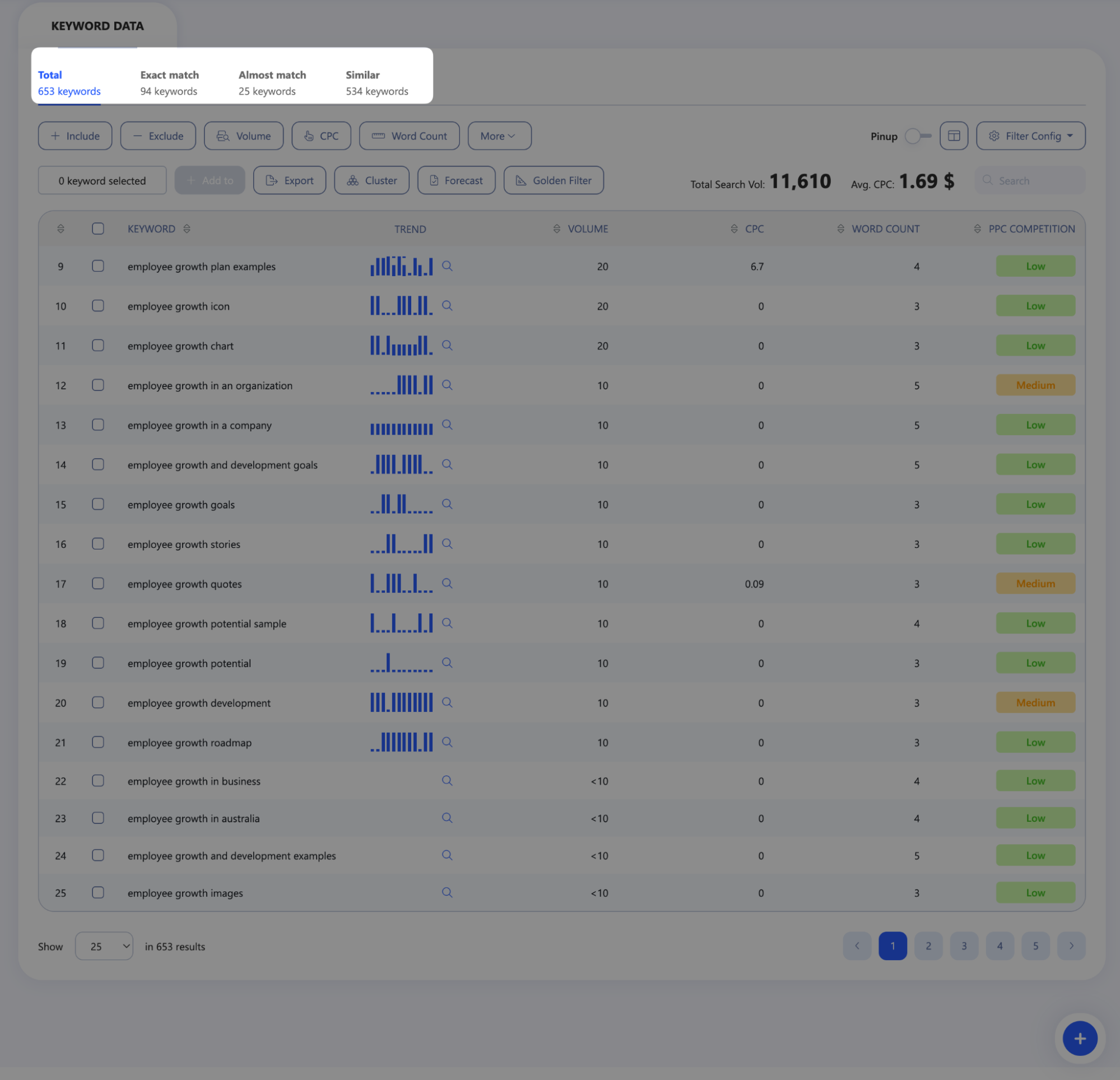Select checkbox for employee growth roadmap
The image size is (1120, 1080).
(97, 742)
